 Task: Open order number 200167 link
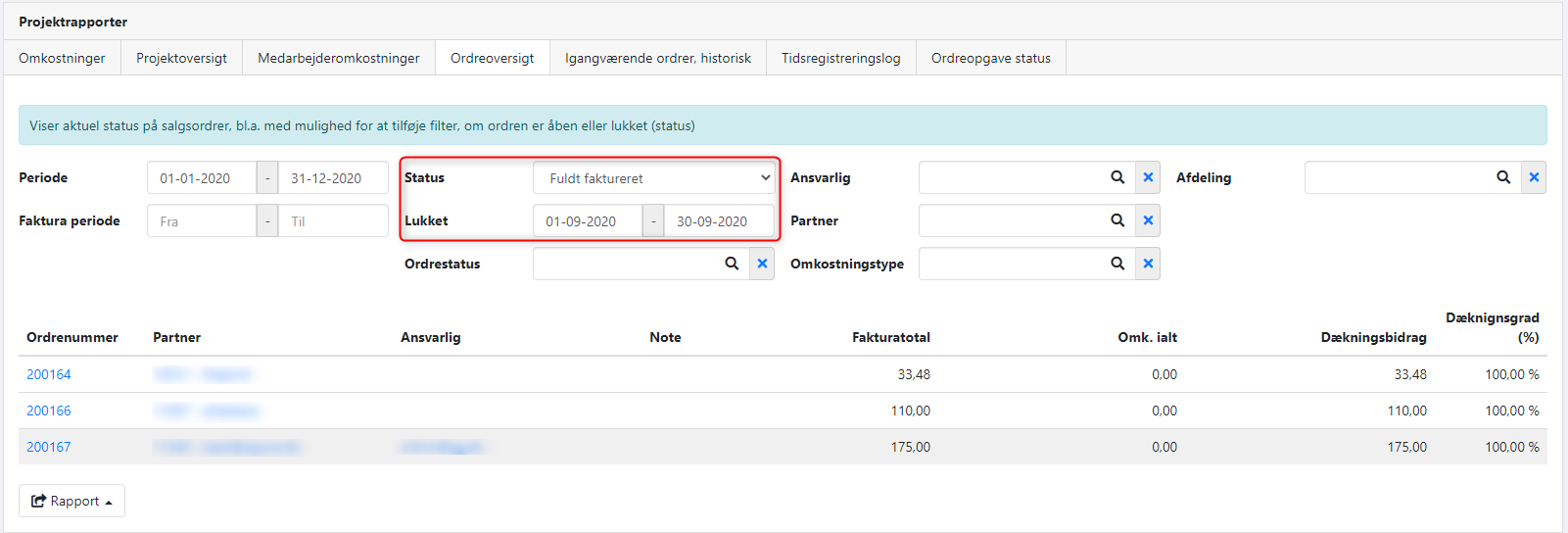49,447
